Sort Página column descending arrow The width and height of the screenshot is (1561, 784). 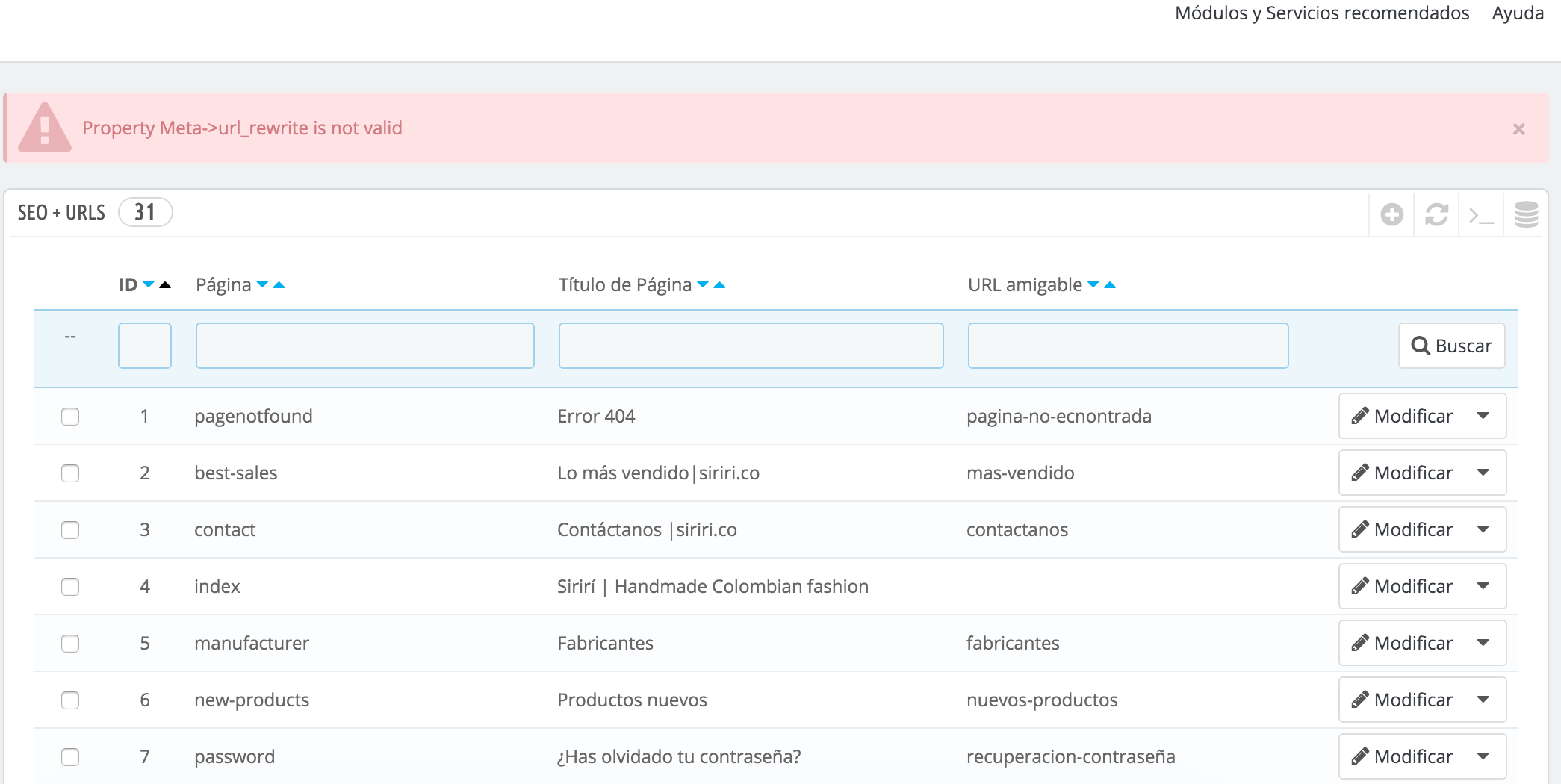point(262,284)
